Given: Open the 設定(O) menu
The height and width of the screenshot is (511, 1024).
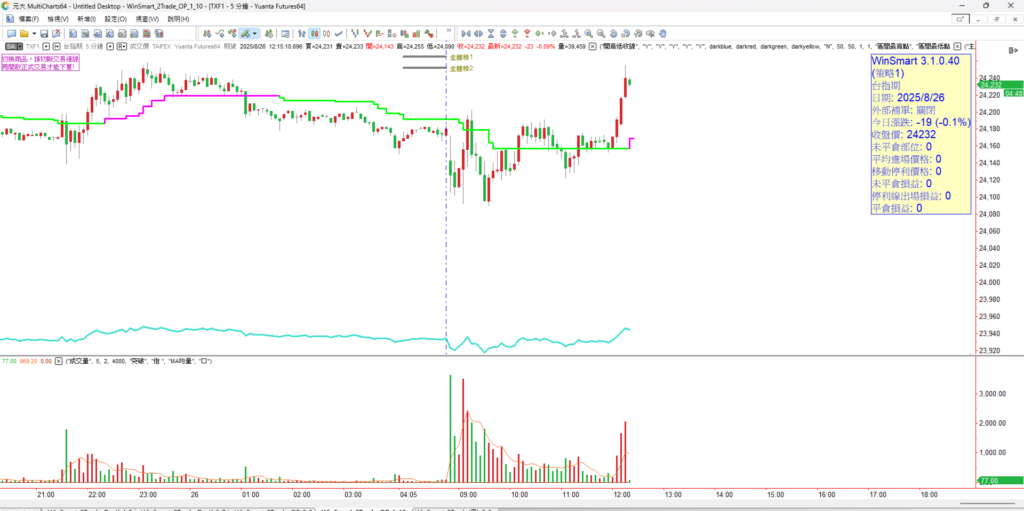Looking at the screenshot, I should tap(116, 19).
